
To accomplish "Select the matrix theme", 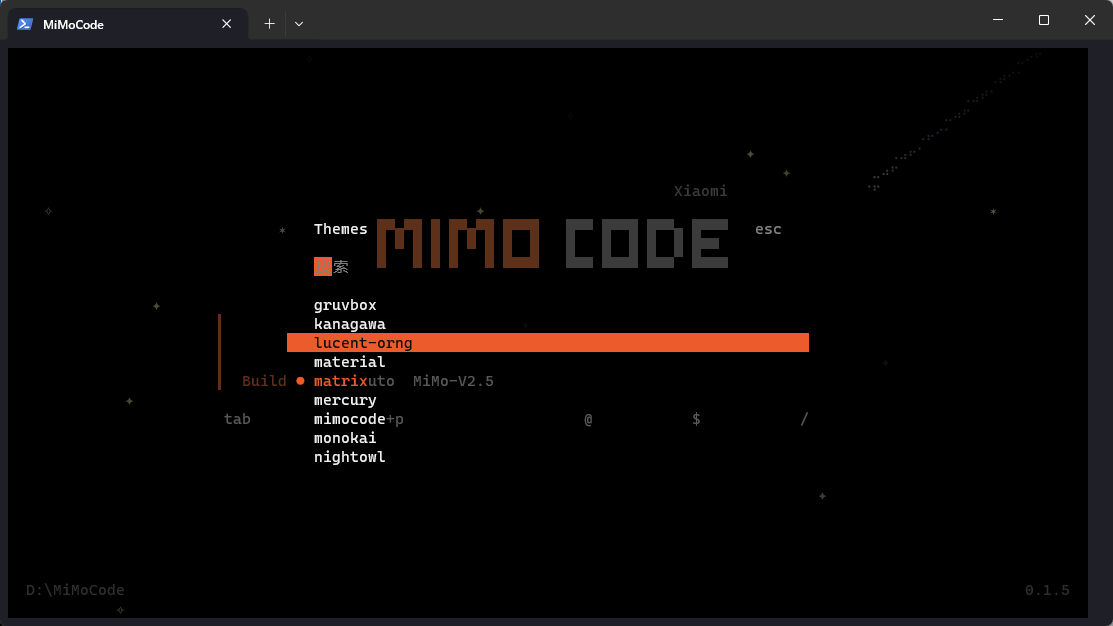I will (340, 381).
